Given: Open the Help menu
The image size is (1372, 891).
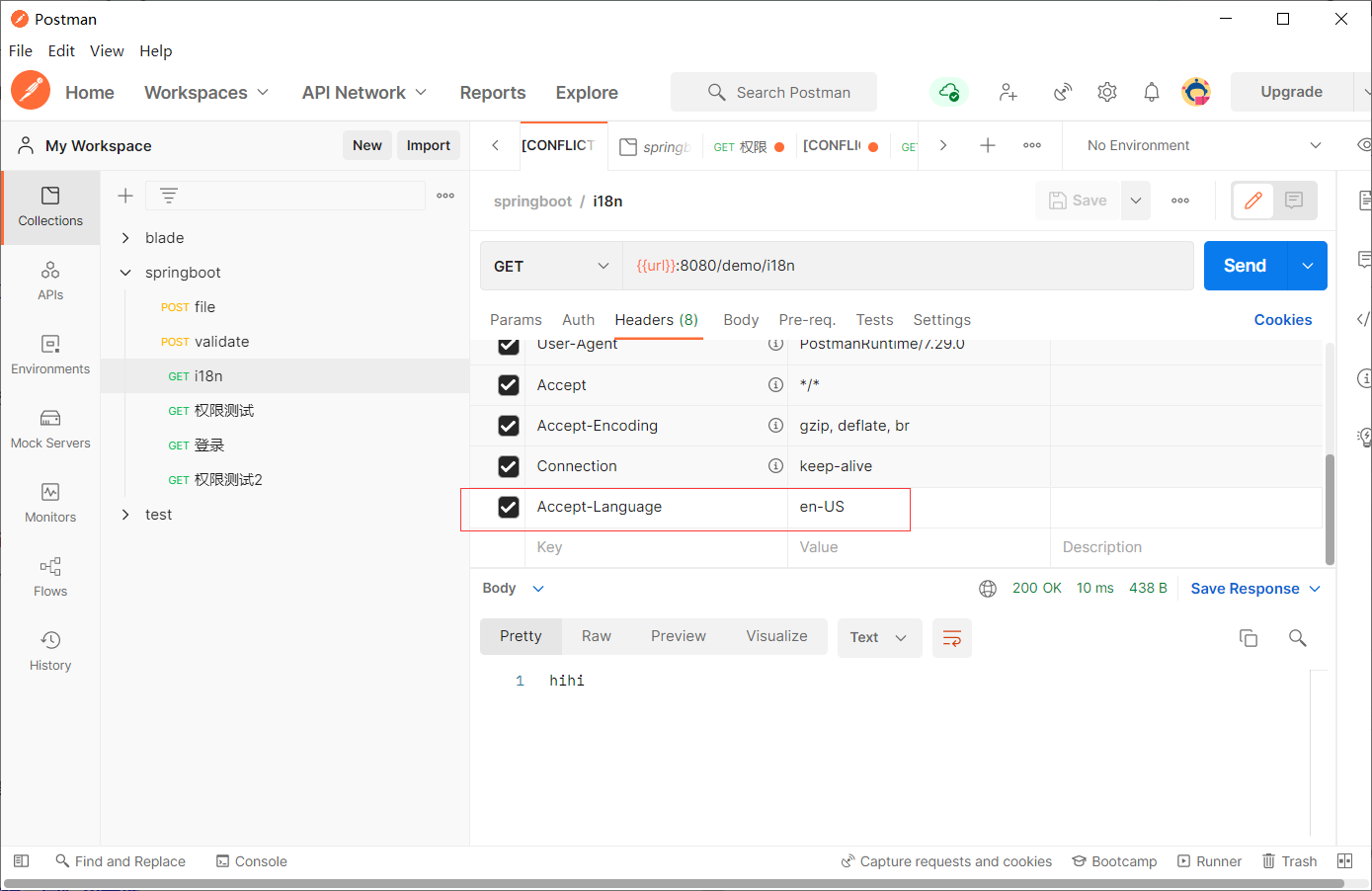Looking at the screenshot, I should pos(156,51).
